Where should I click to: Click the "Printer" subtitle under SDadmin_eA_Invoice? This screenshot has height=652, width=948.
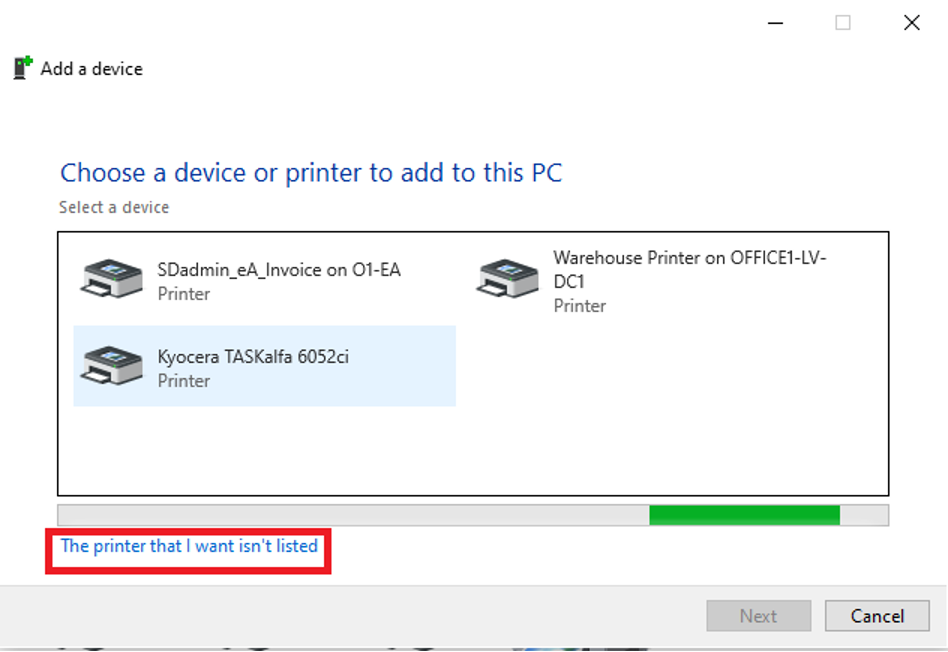tap(184, 294)
